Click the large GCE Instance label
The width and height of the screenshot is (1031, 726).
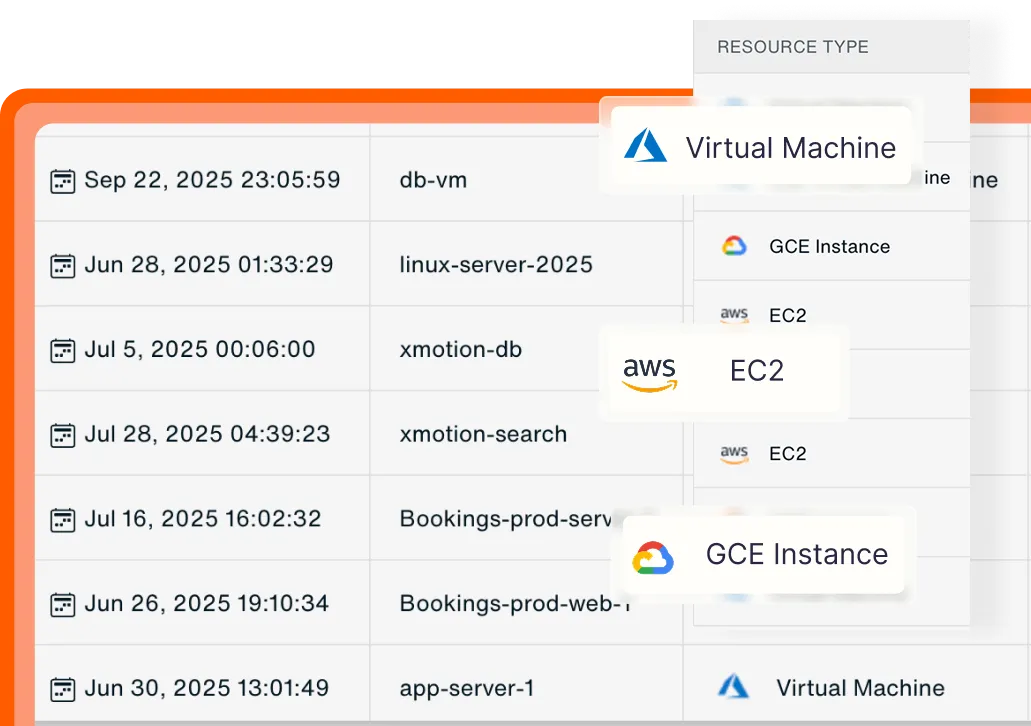click(797, 554)
